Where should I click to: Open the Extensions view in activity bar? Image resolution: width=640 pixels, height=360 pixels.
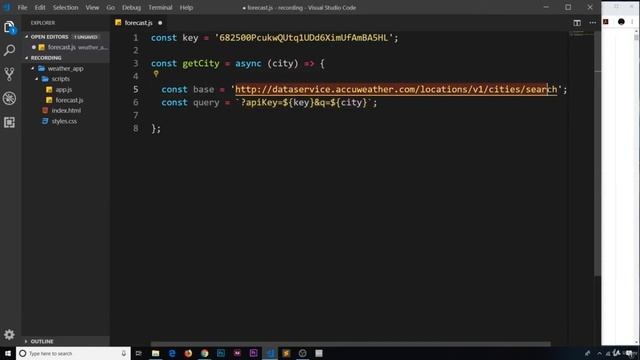click(x=9, y=122)
